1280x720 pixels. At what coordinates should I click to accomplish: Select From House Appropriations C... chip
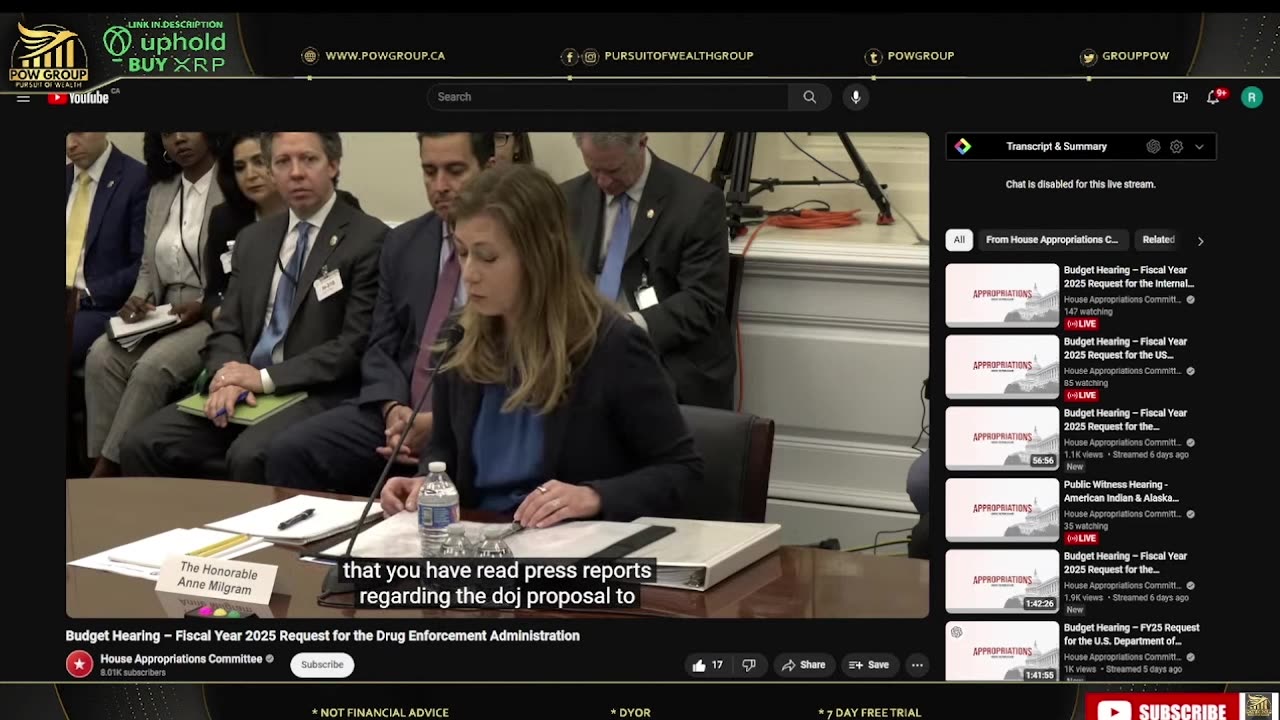(1052, 240)
